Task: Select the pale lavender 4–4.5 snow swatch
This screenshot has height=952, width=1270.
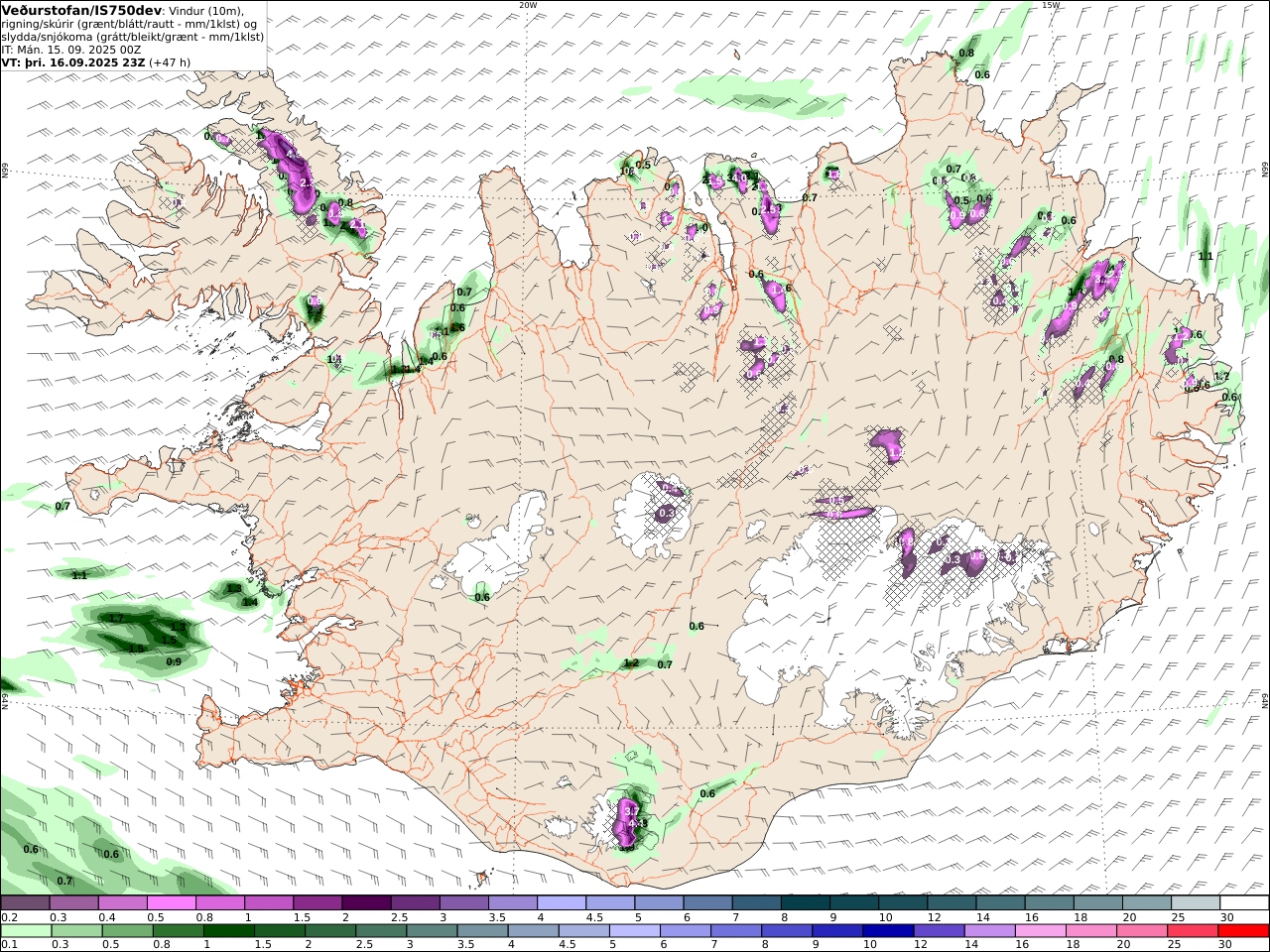Action: (562, 903)
